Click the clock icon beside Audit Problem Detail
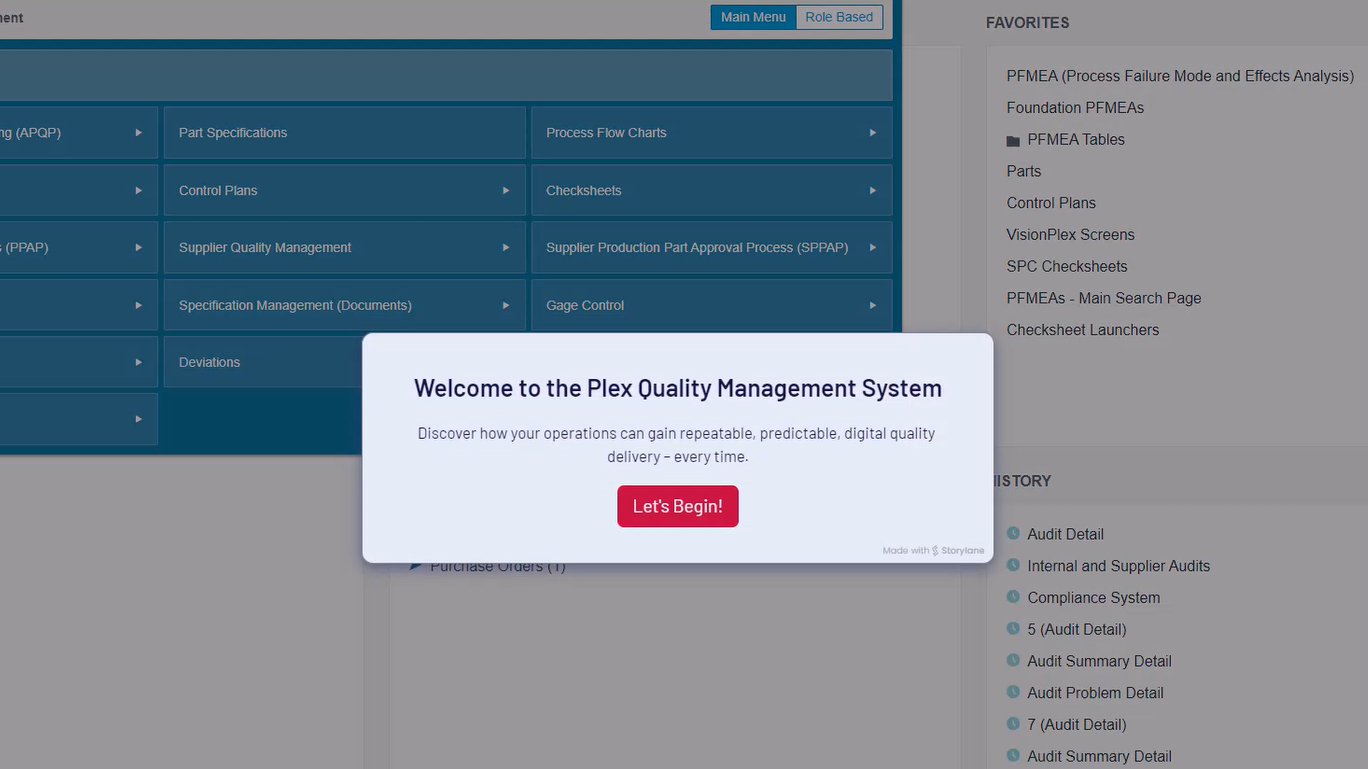Image resolution: width=1368 pixels, height=769 pixels. (x=1013, y=692)
